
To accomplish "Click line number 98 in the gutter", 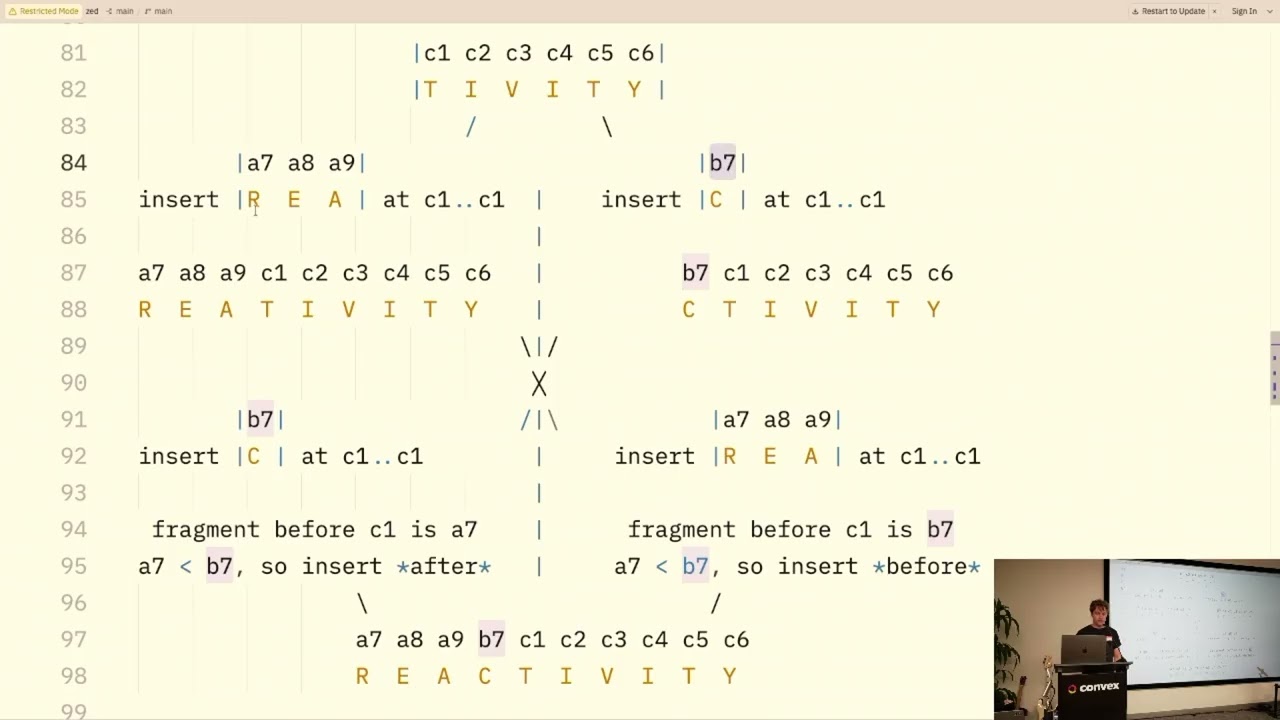I will click(x=74, y=676).
